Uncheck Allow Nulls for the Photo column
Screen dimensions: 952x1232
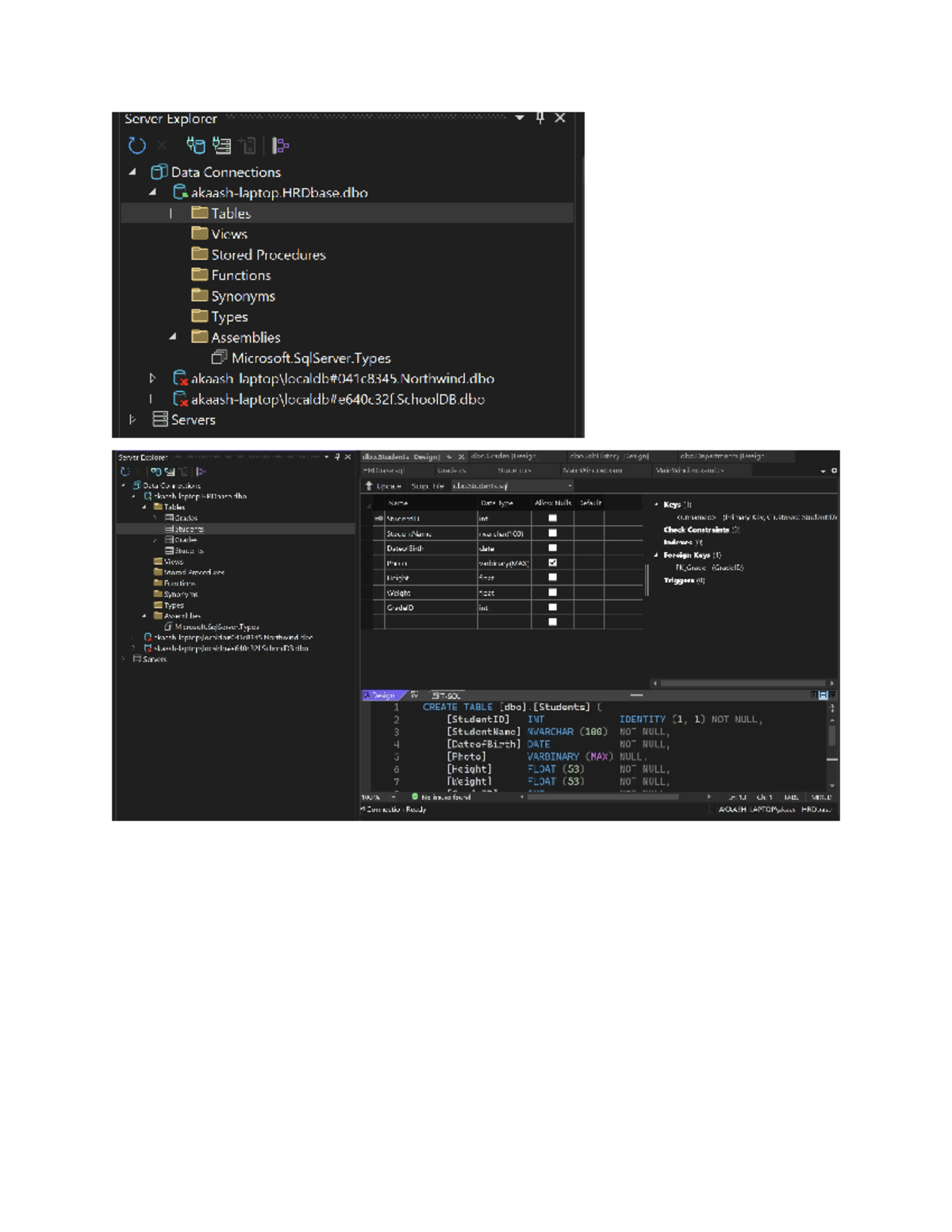coord(552,562)
